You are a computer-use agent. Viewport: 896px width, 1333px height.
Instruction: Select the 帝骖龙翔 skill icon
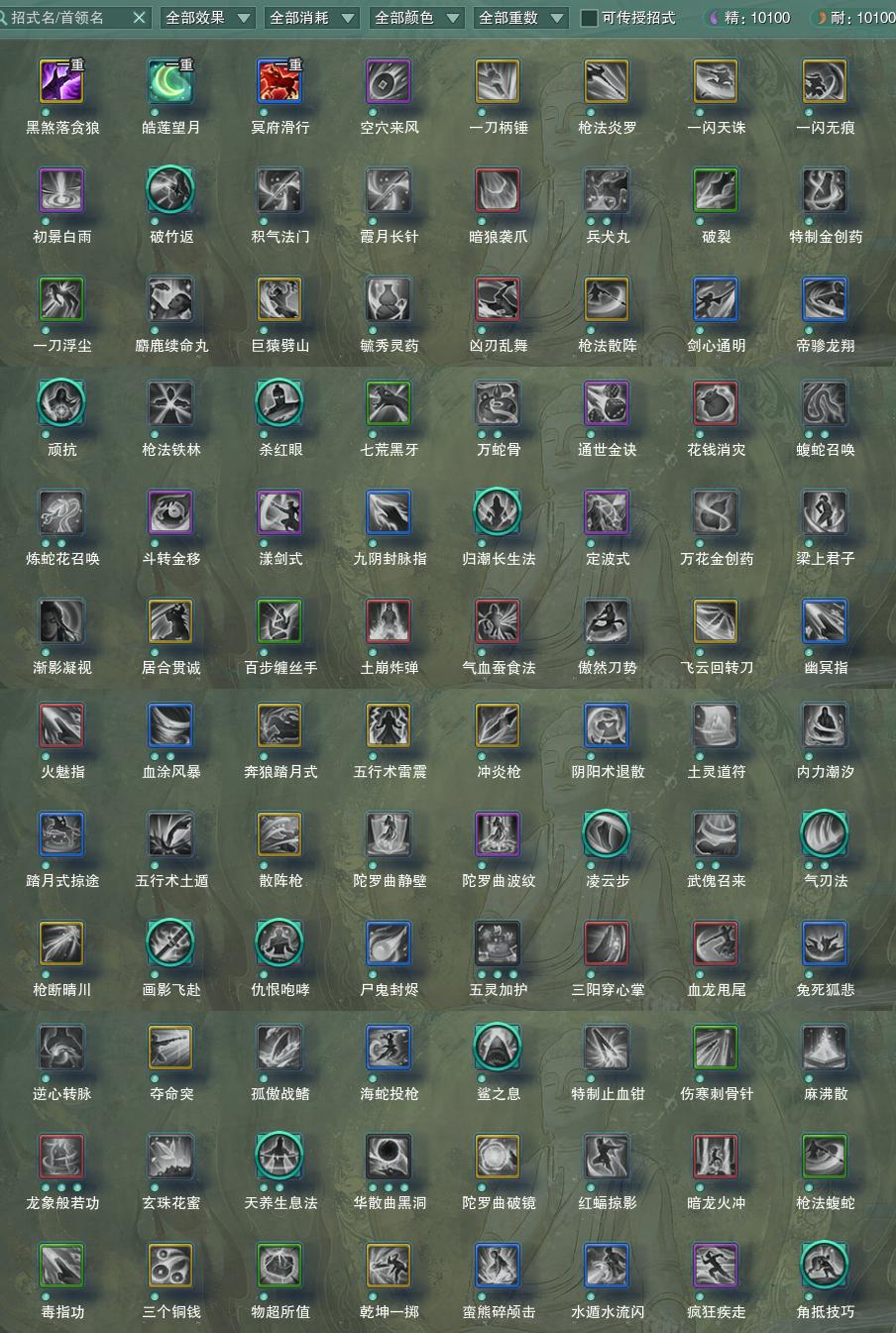[825, 299]
